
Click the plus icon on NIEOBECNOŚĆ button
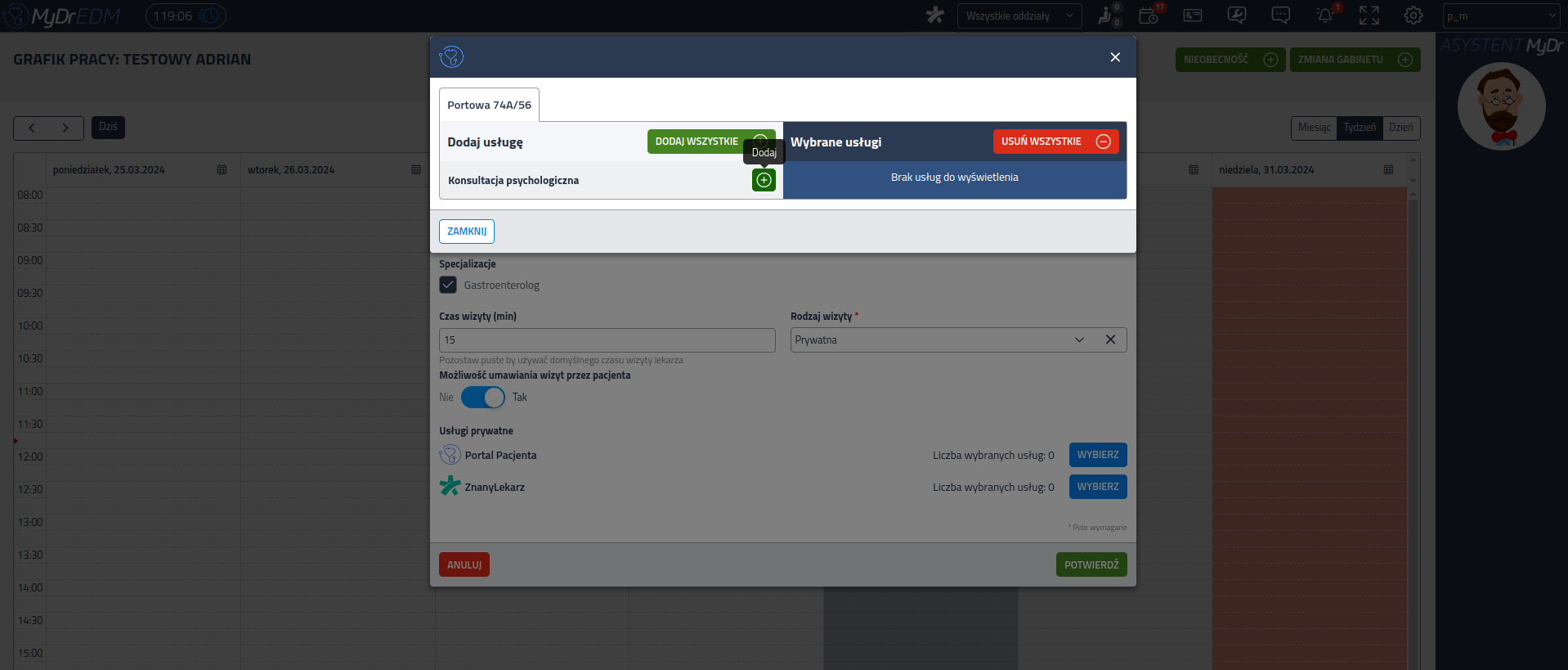(1270, 60)
